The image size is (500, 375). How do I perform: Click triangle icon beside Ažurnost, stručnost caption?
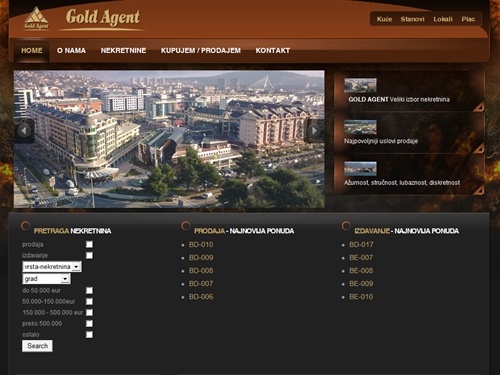(x=479, y=190)
